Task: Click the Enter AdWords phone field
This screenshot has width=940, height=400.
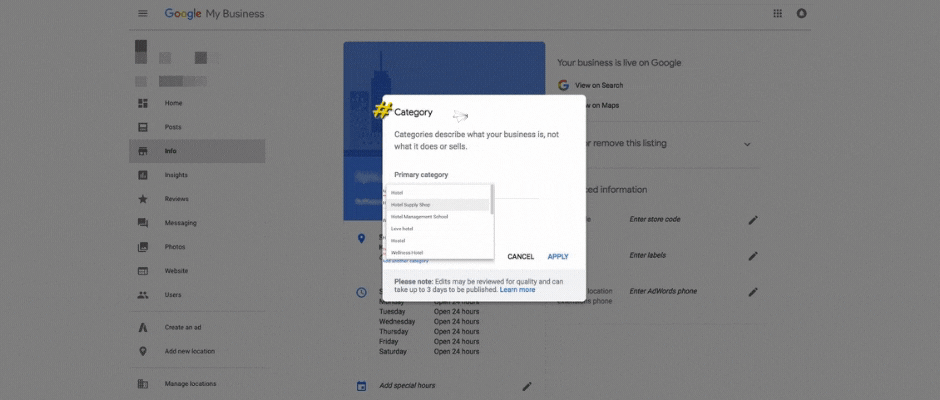Action: coord(663,291)
